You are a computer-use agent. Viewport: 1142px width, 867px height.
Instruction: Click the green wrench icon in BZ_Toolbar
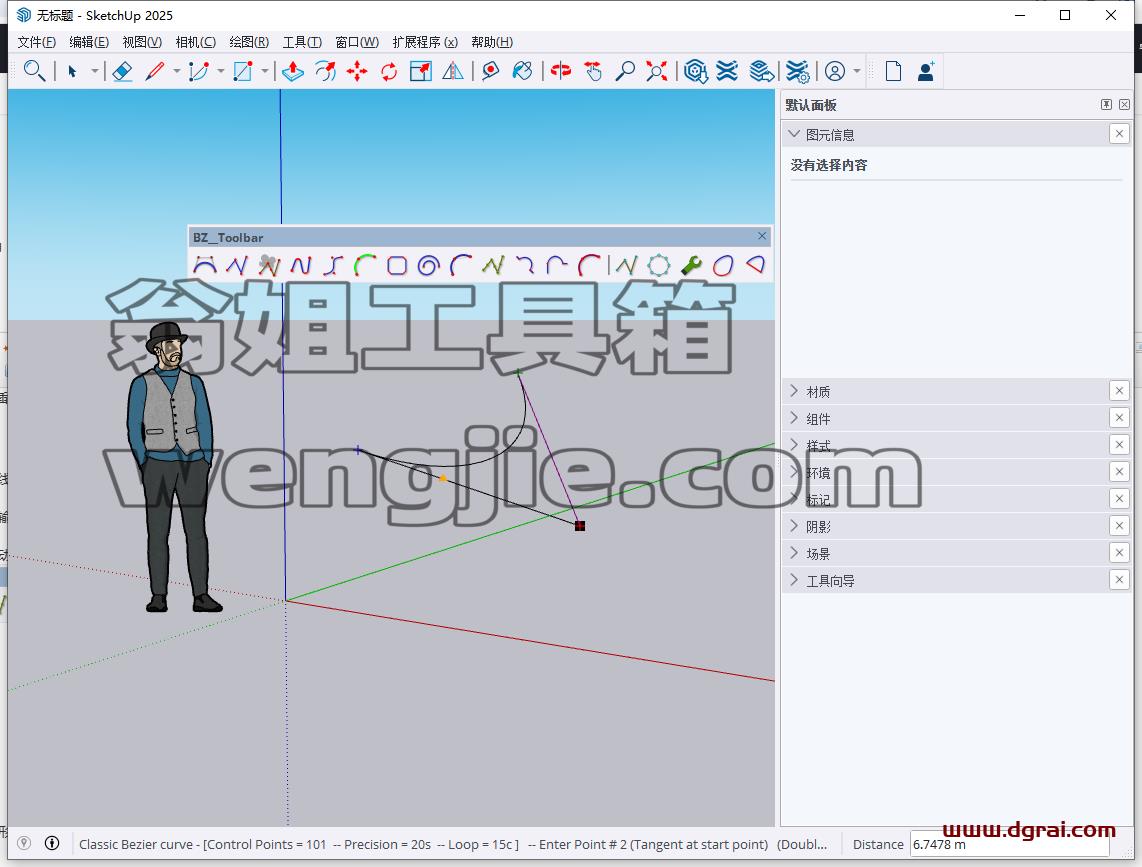[x=691, y=265]
